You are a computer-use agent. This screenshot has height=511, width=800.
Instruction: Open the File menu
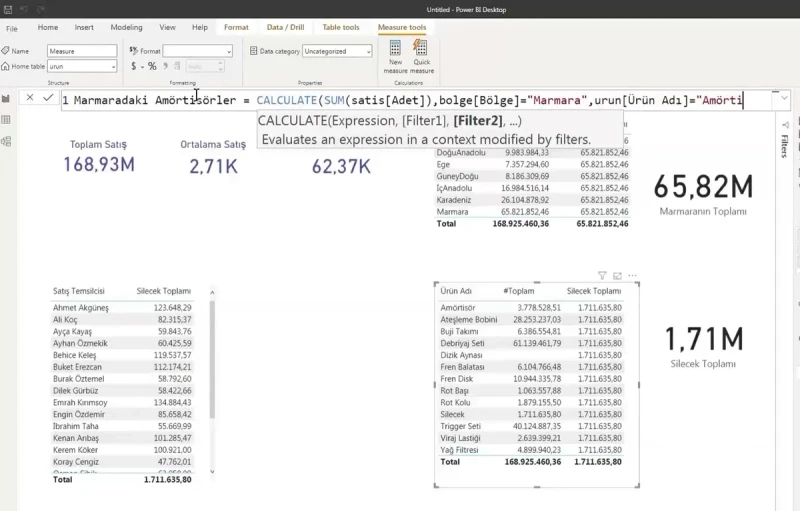(12, 29)
